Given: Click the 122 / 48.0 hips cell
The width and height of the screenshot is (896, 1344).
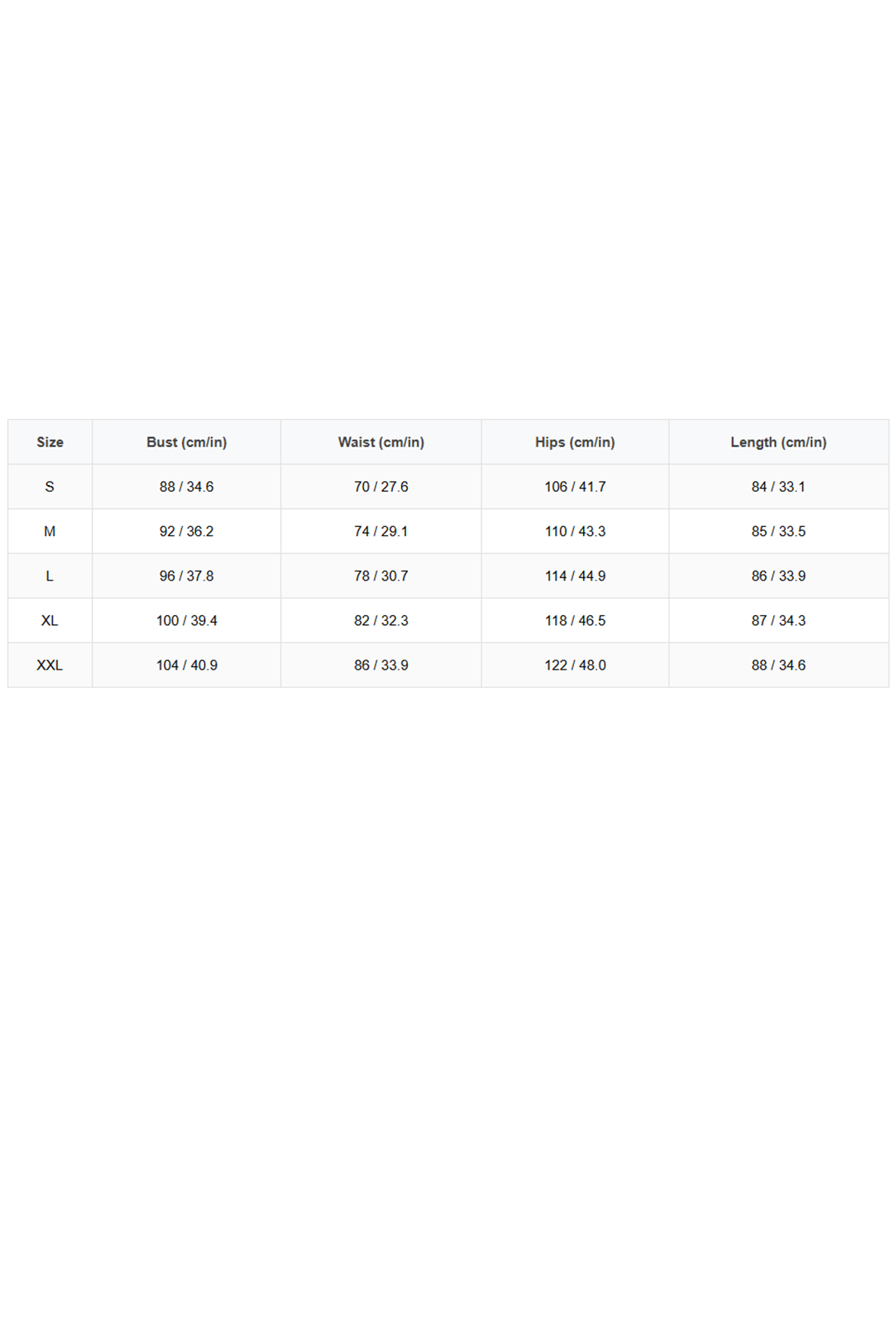Looking at the screenshot, I should point(575,665).
